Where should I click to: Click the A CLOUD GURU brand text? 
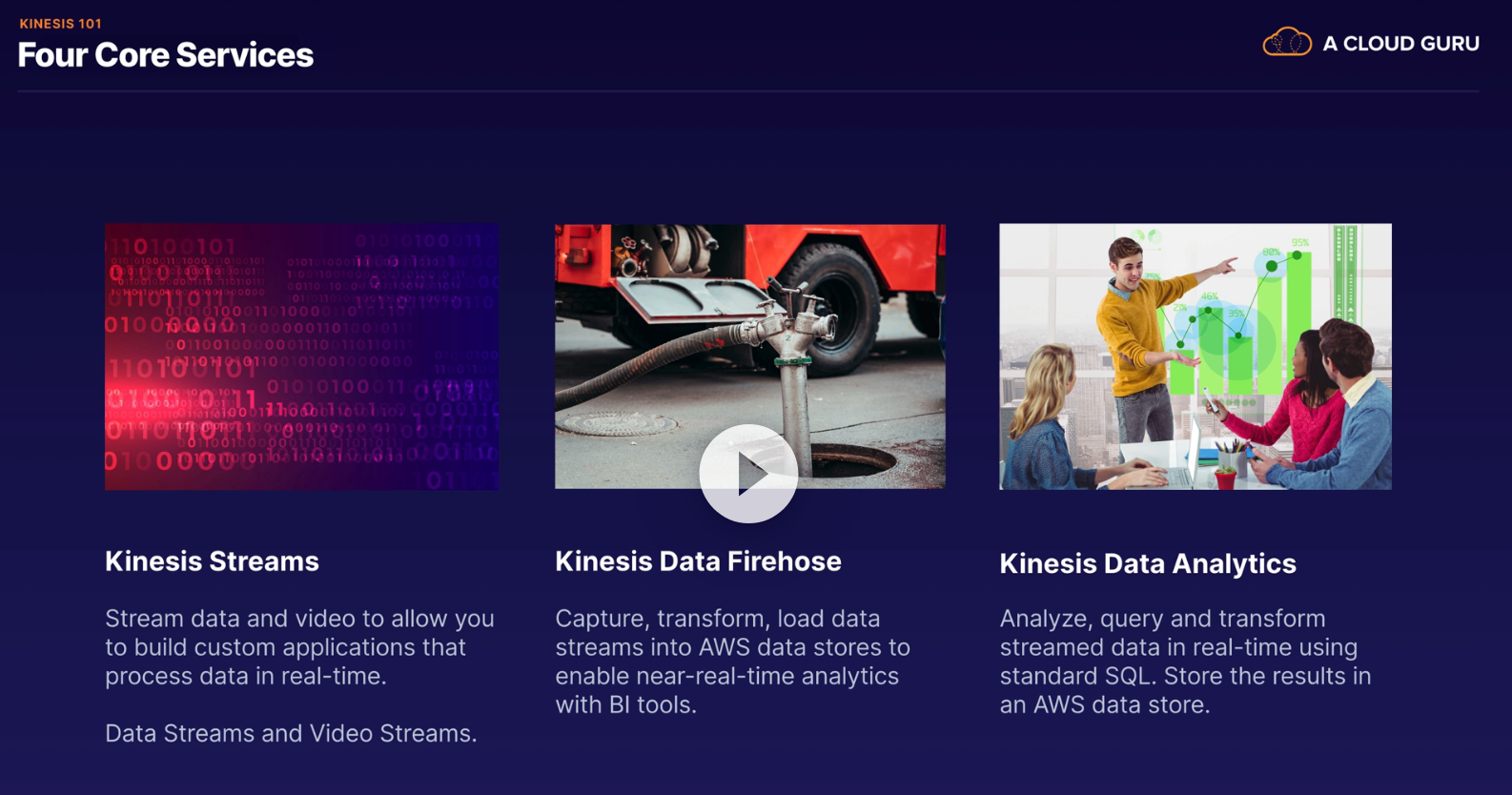[1401, 44]
